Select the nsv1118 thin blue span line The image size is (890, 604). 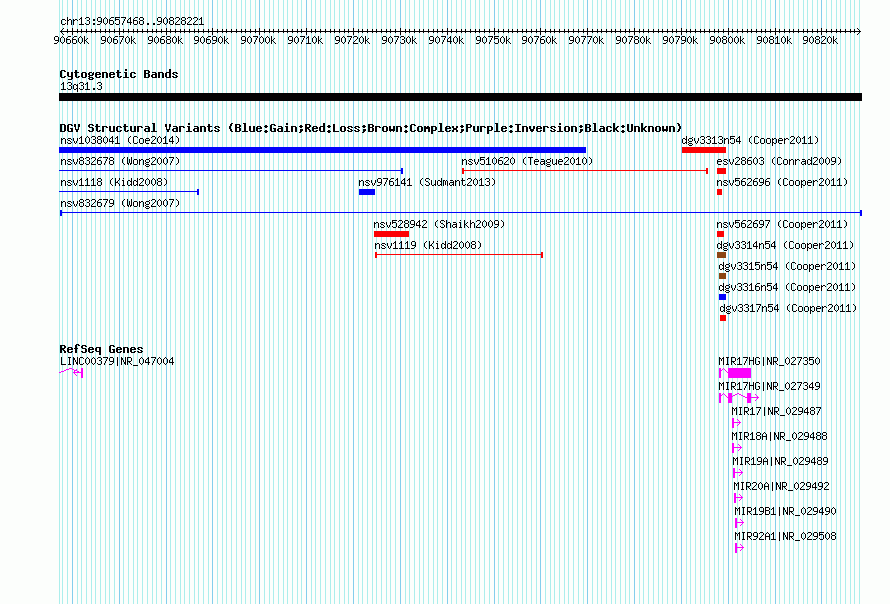pos(129,192)
